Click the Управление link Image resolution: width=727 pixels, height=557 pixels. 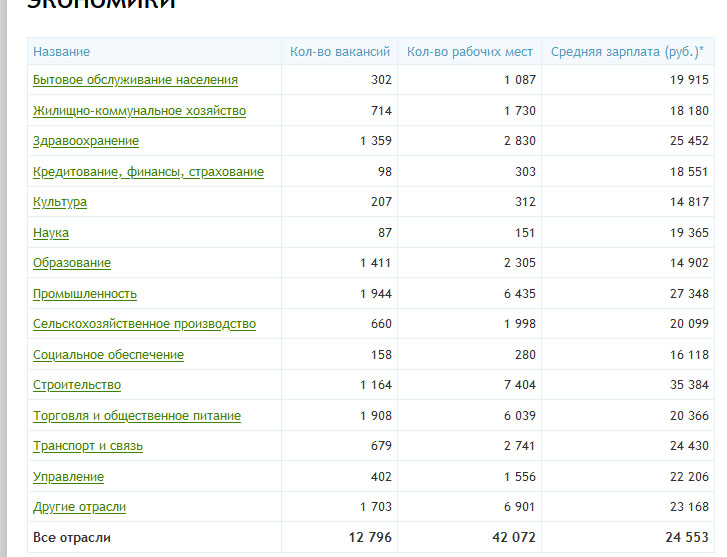coord(68,477)
